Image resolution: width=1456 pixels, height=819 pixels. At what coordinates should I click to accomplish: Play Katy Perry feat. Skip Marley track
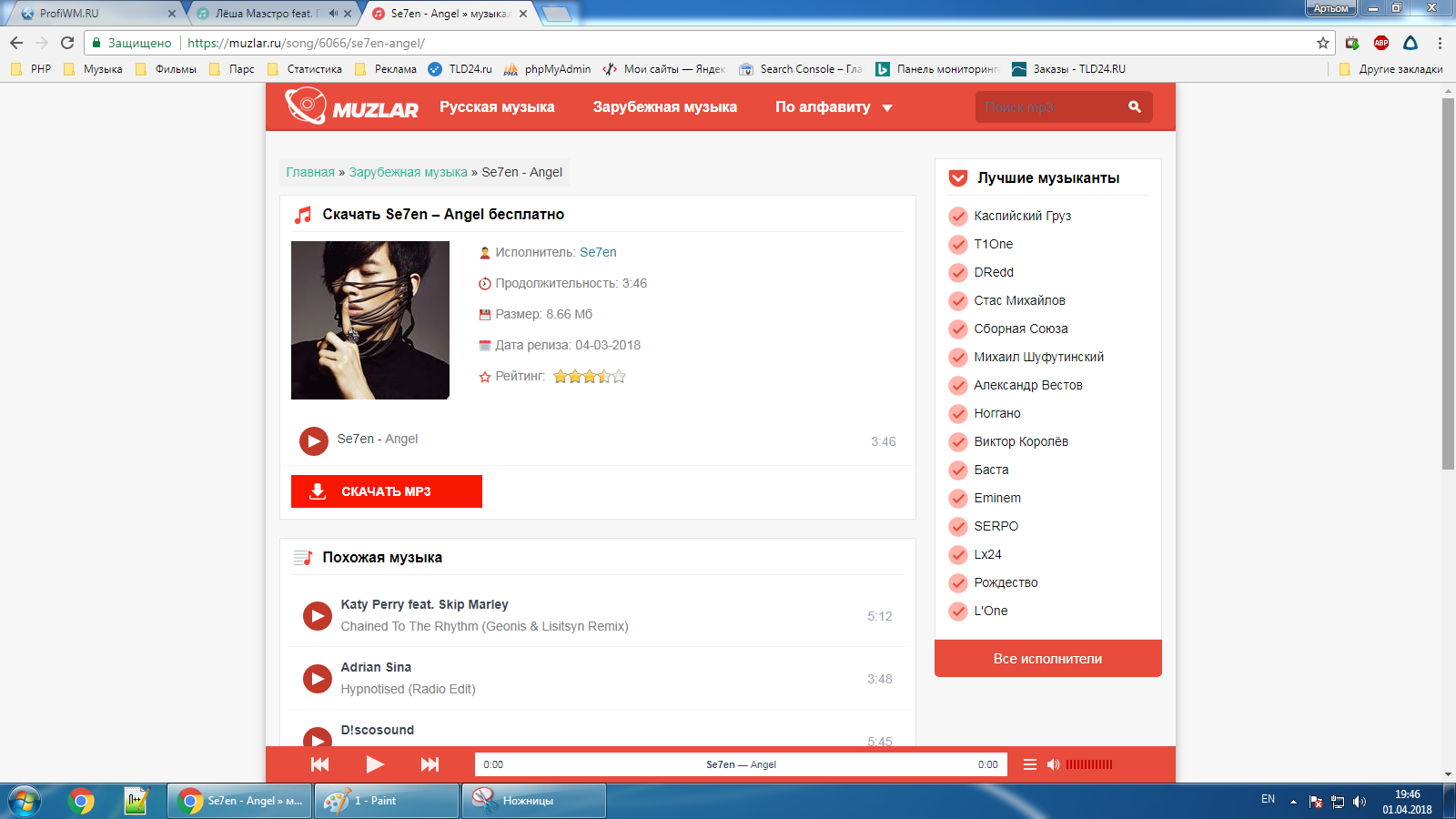click(317, 616)
